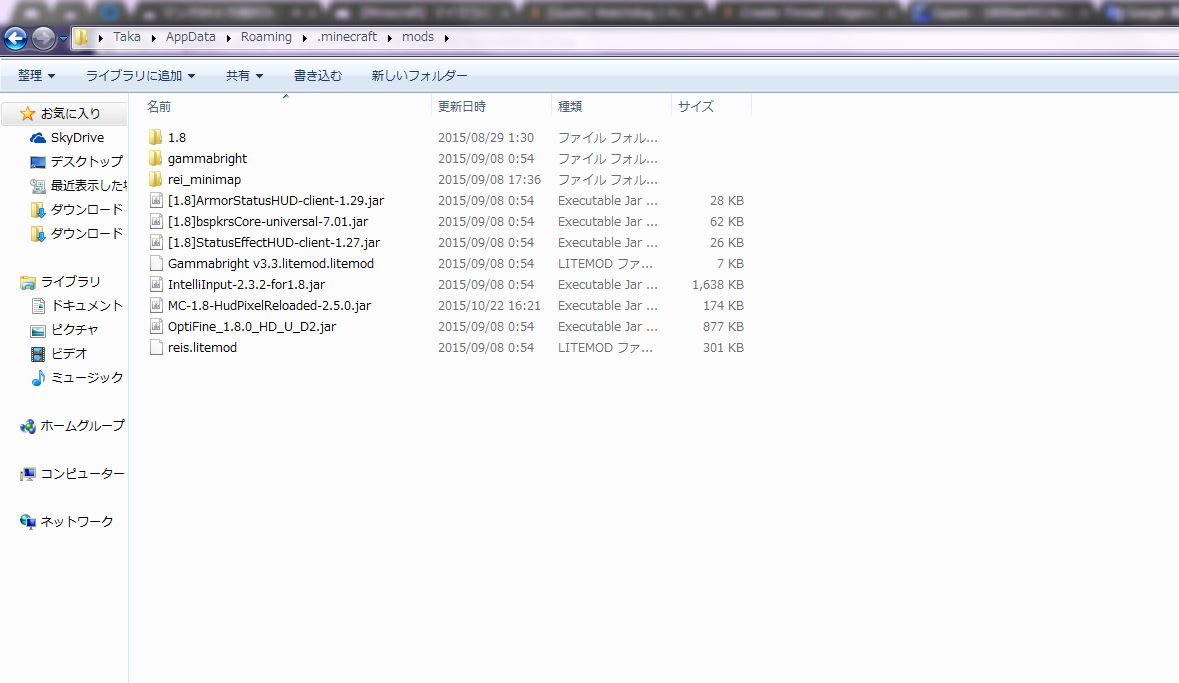The width and height of the screenshot is (1179, 683).
Task: Select the gammabright folder icon
Action: (x=156, y=158)
